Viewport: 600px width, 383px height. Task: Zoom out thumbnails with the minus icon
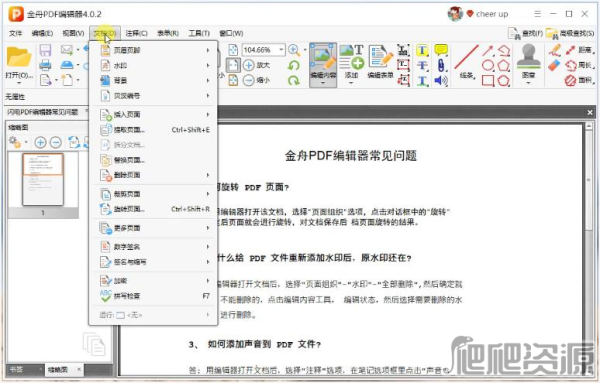tap(56, 142)
